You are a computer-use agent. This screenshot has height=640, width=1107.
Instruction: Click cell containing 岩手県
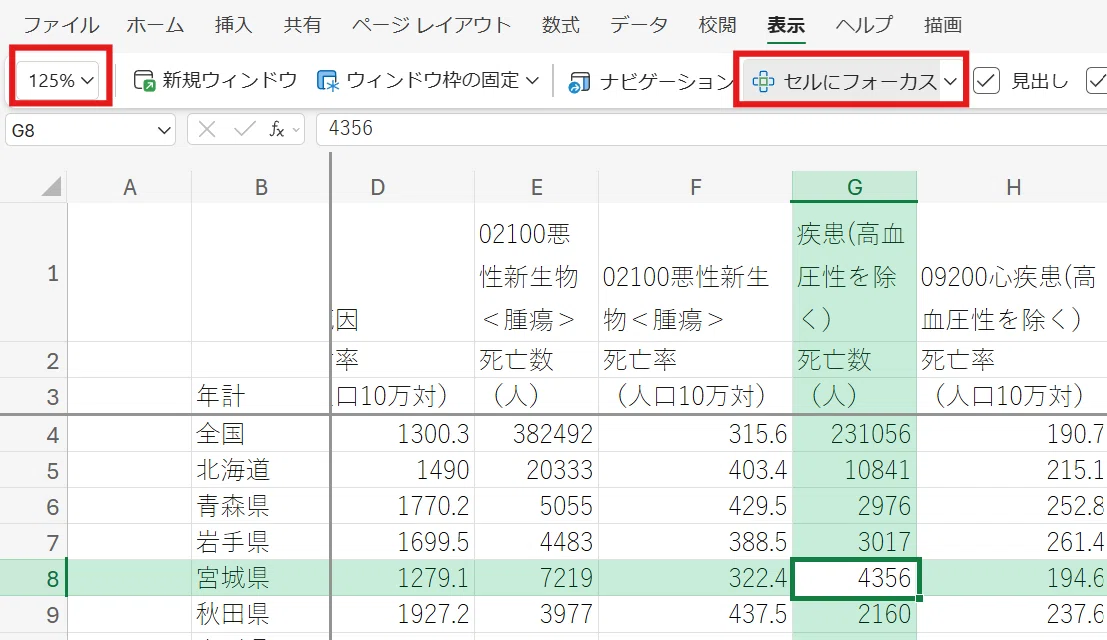click(261, 542)
